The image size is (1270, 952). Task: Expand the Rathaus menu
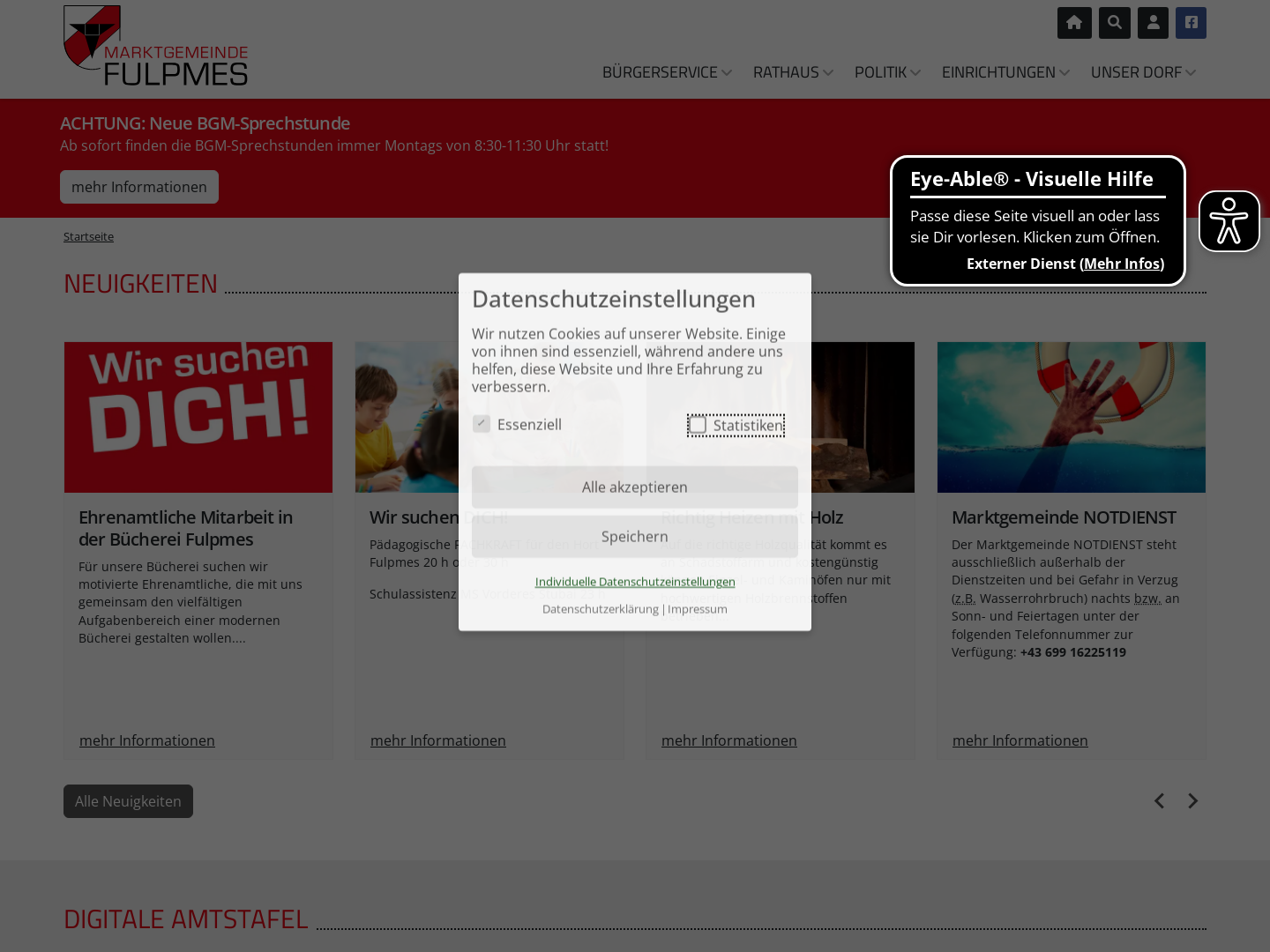[793, 72]
